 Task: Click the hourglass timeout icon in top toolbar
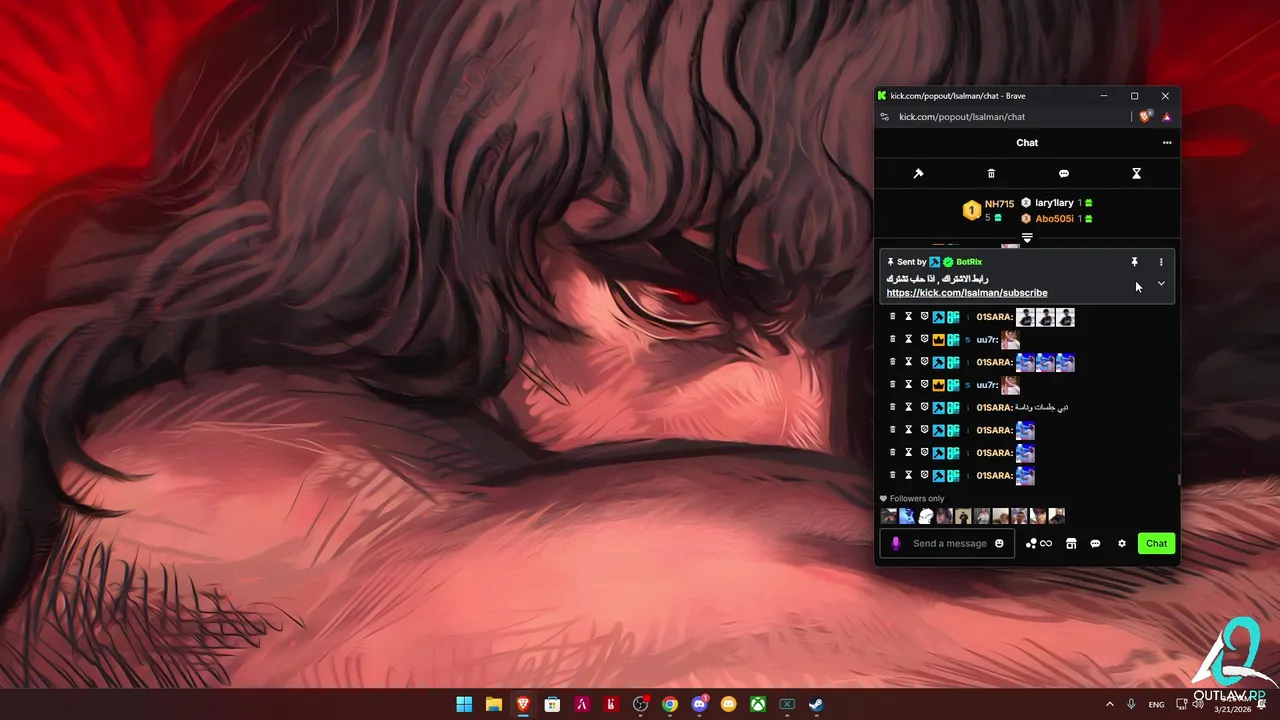coord(1136,173)
